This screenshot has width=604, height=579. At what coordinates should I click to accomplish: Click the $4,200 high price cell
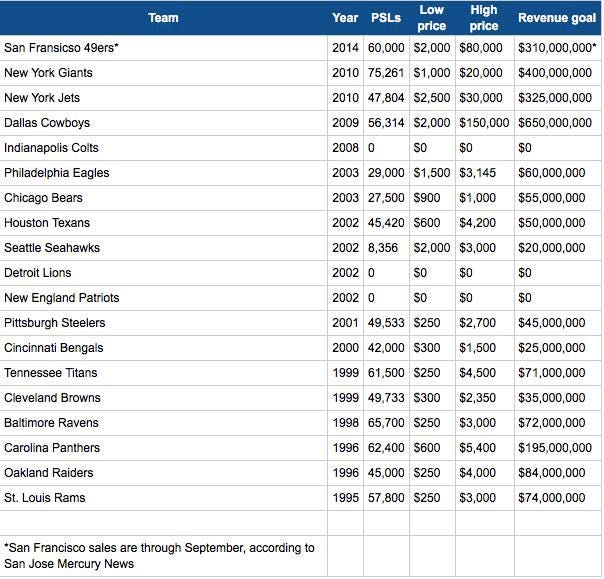[484, 223]
